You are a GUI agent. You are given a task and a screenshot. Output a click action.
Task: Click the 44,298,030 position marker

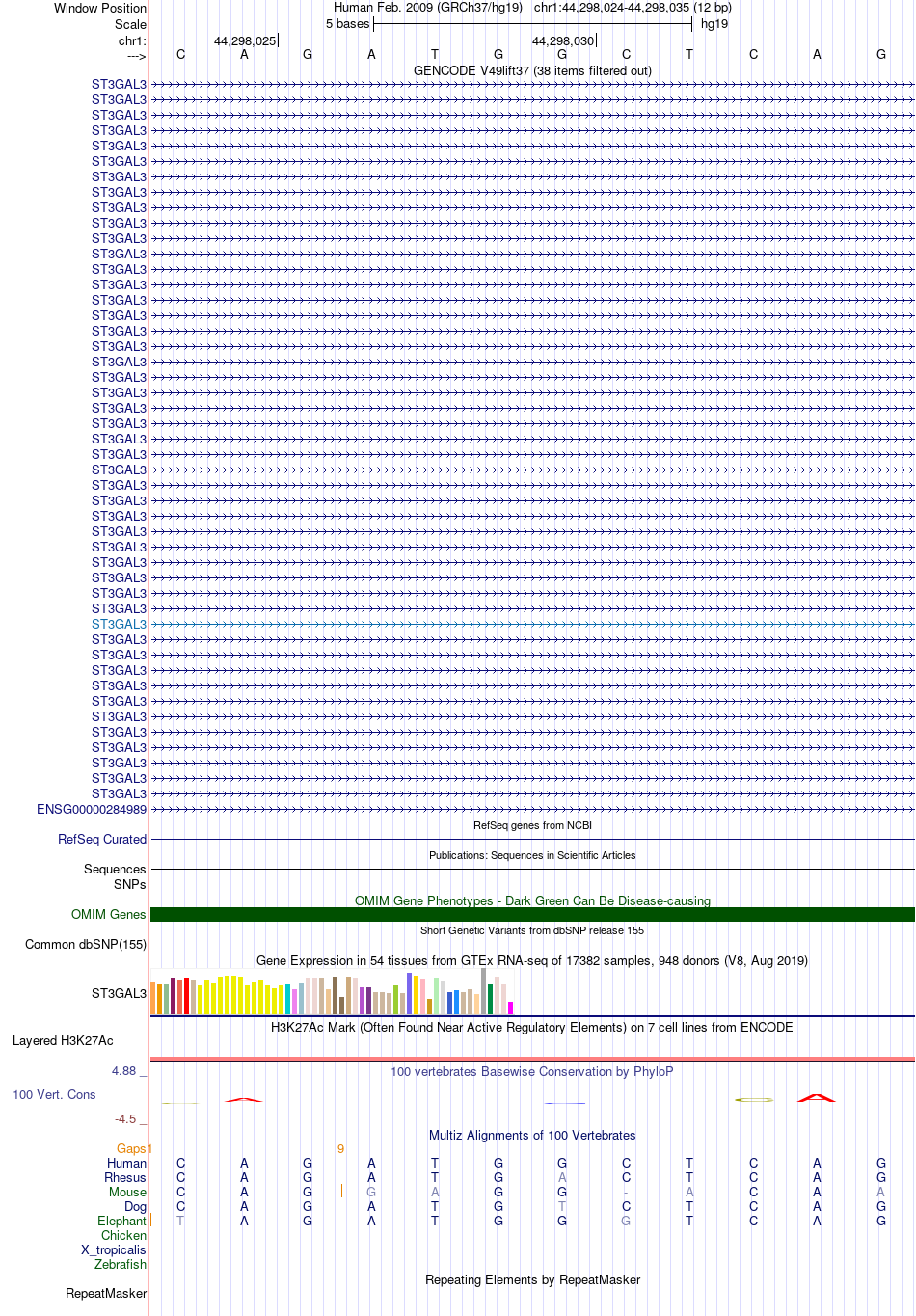click(563, 40)
